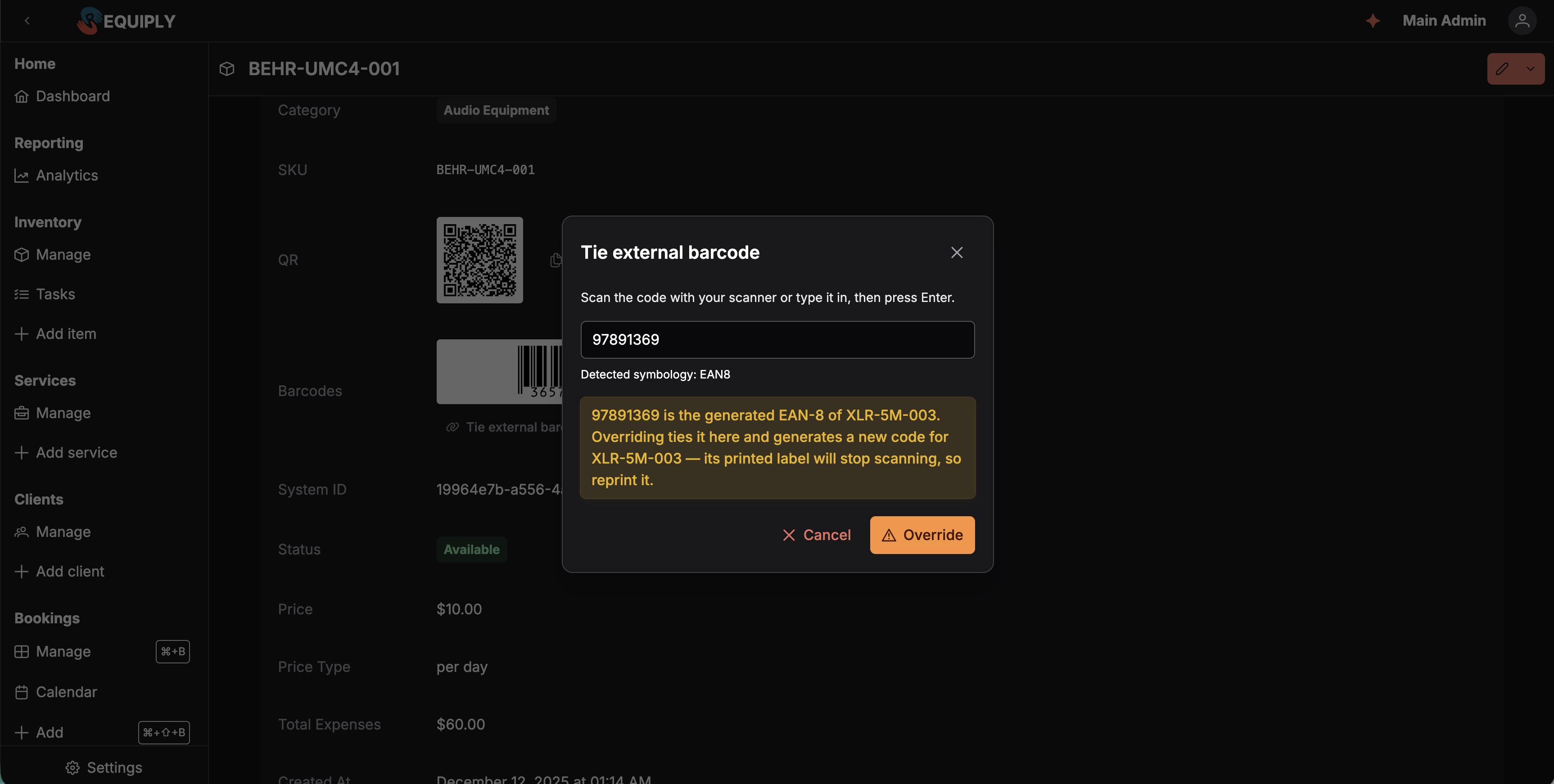Open Analytics in the sidebar
The height and width of the screenshot is (784, 1554).
(x=56, y=176)
